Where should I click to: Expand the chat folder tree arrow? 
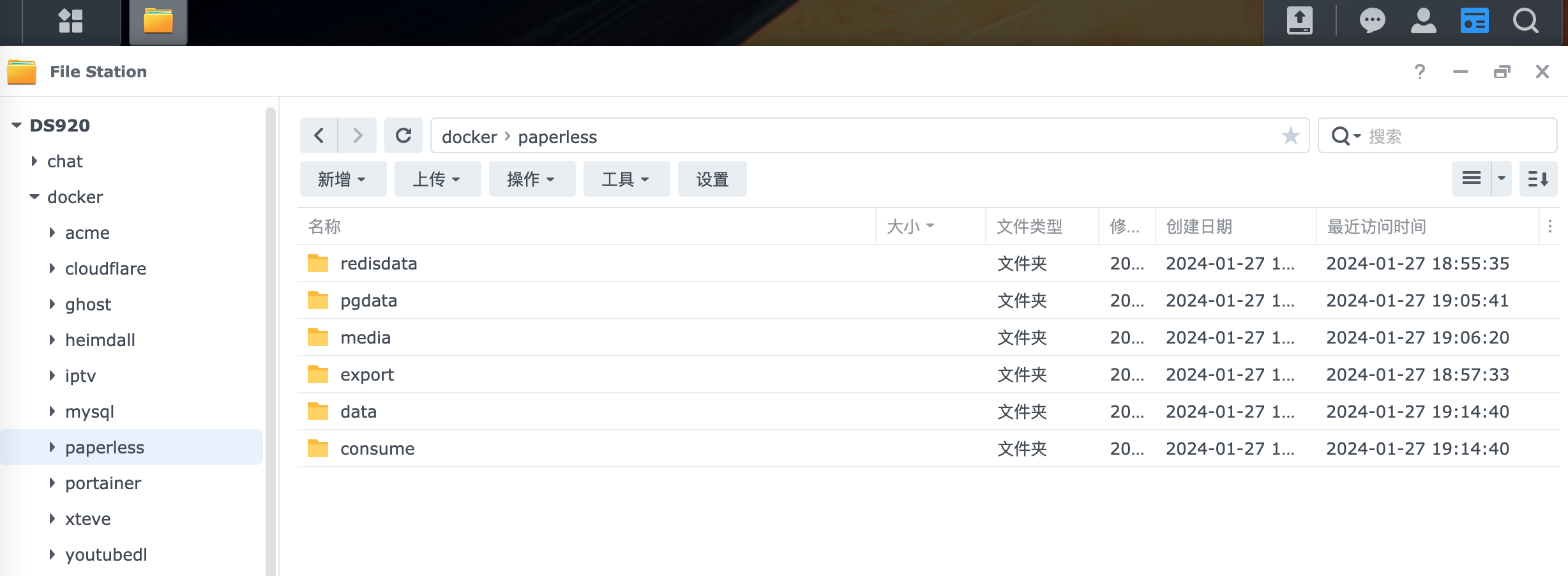[x=34, y=161]
